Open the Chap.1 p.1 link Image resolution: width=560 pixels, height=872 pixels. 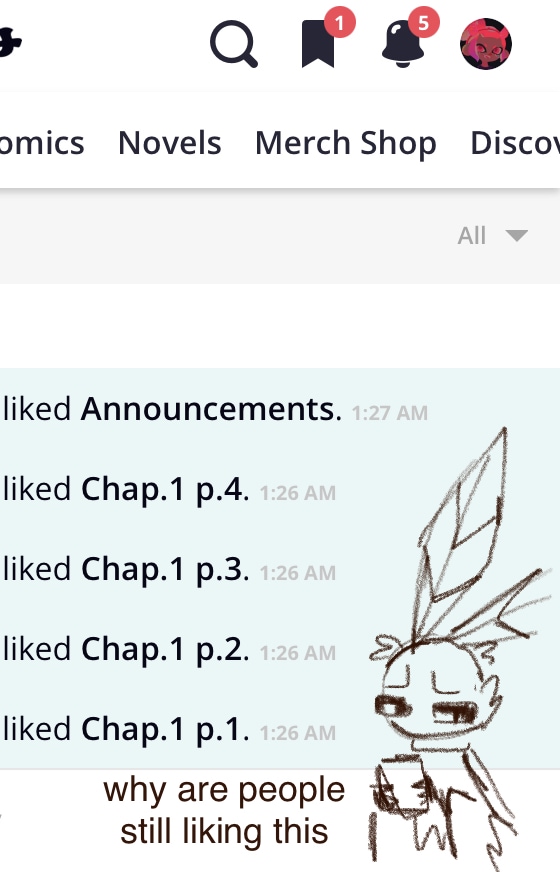165,730
